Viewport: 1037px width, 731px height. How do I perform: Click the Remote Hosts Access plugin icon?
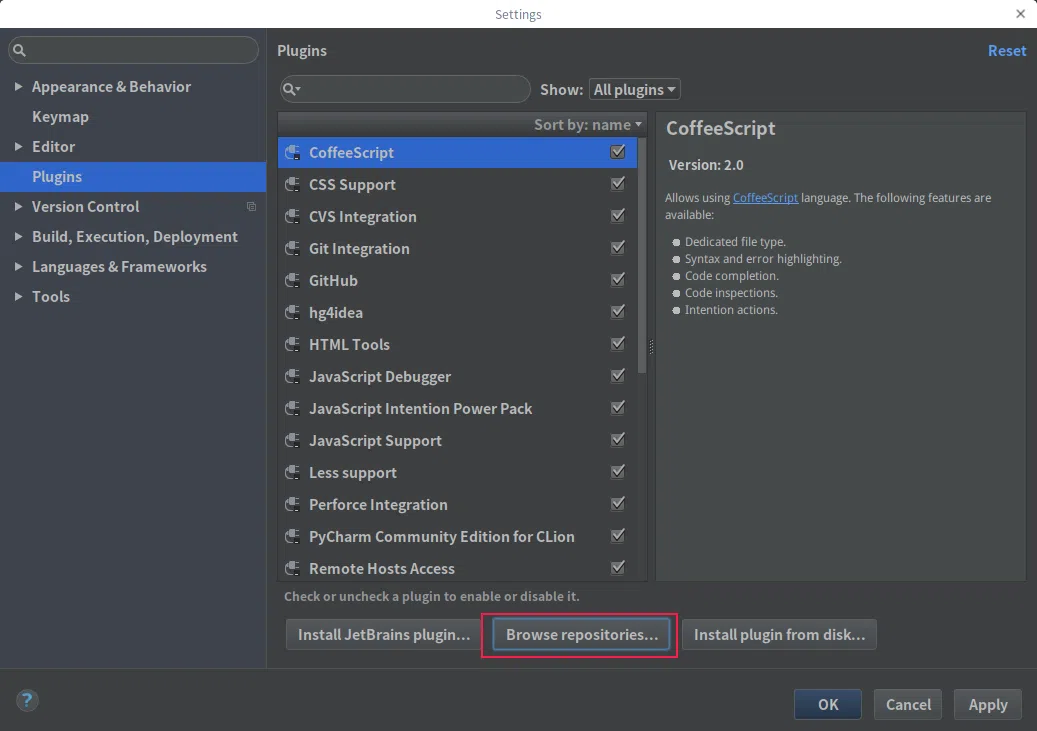292,568
